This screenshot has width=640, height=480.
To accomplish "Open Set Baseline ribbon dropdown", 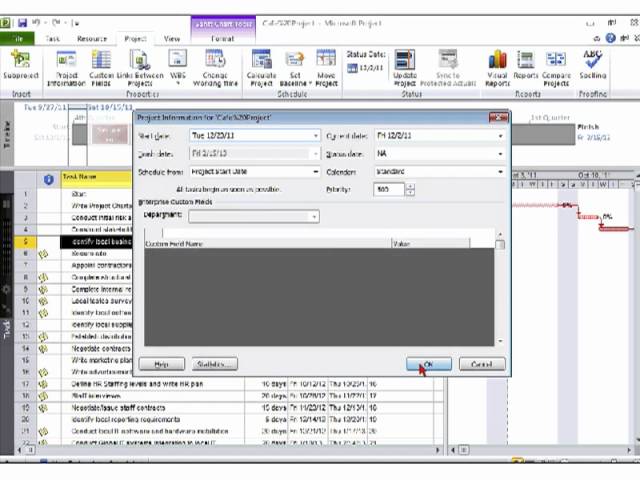I will (x=295, y=68).
